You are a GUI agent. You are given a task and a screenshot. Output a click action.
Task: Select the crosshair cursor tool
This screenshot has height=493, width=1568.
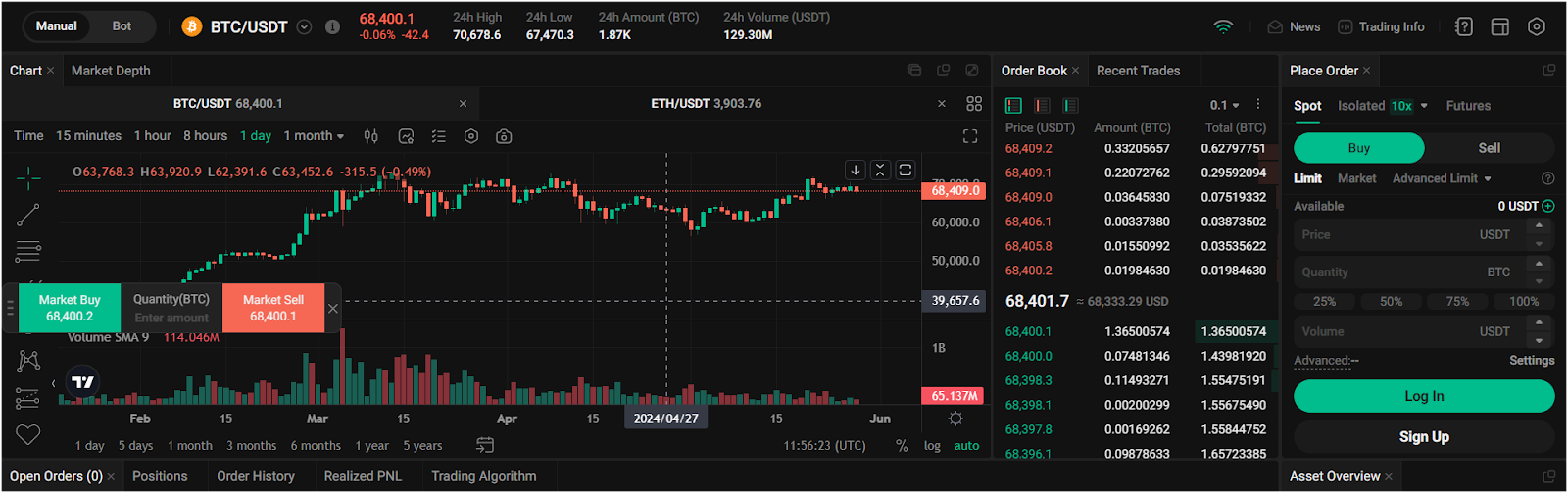pyautogui.click(x=28, y=177)
